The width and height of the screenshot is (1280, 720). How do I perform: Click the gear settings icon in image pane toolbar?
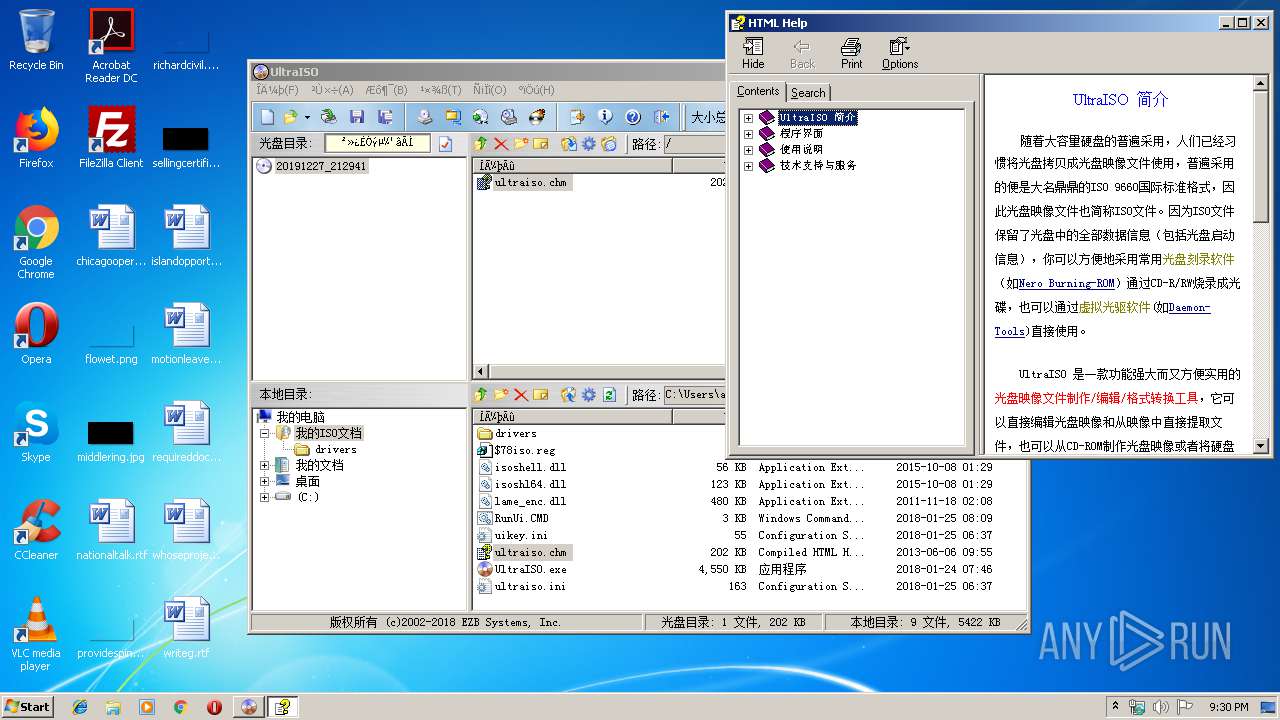point(589,144)
